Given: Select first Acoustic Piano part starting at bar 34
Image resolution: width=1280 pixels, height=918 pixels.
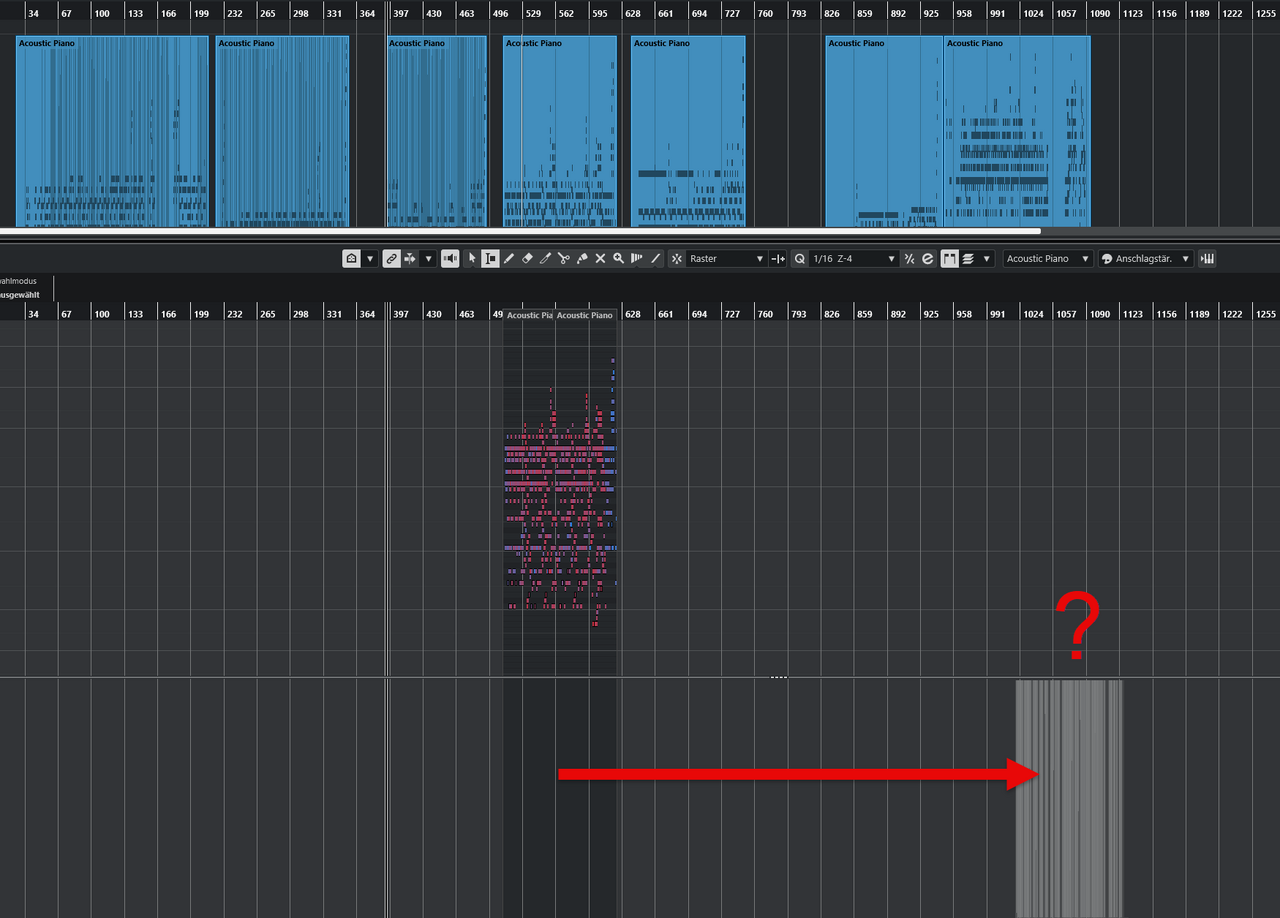Looking at the screenshot, I should (x=112, y=131).
